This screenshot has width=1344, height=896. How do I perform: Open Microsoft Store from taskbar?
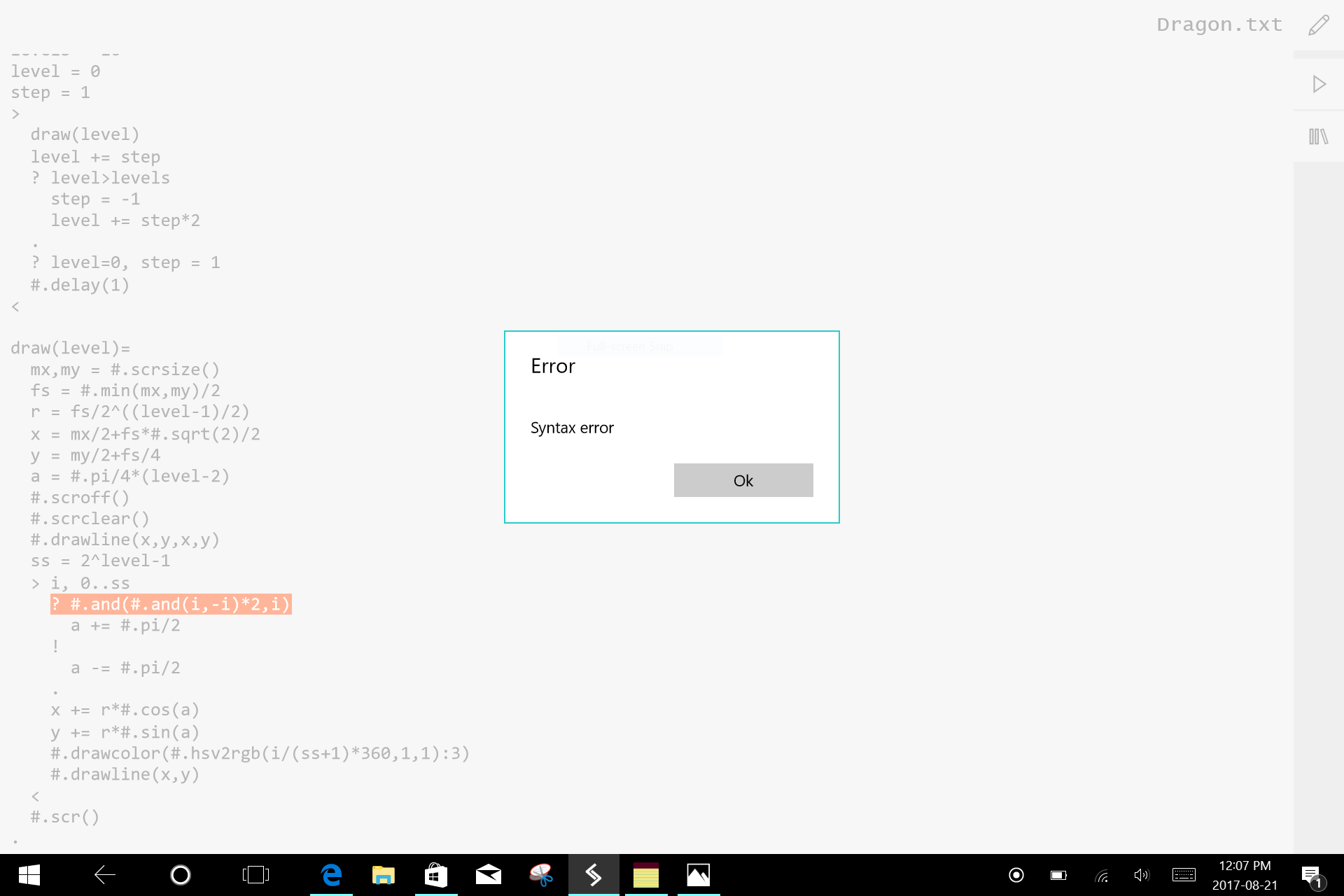tap(436, 875)
